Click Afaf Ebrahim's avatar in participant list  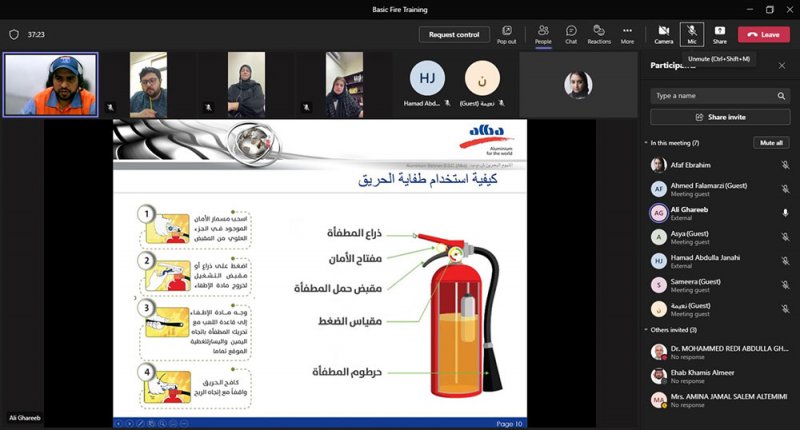[x=659, y=165]
